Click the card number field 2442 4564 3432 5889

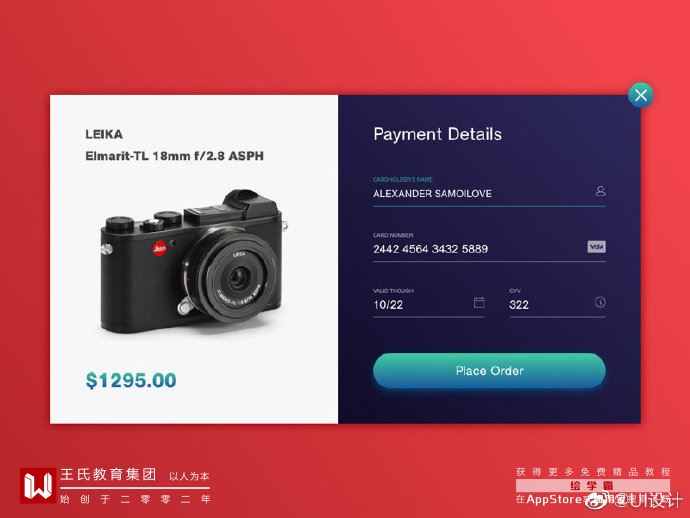coord(489,249)
